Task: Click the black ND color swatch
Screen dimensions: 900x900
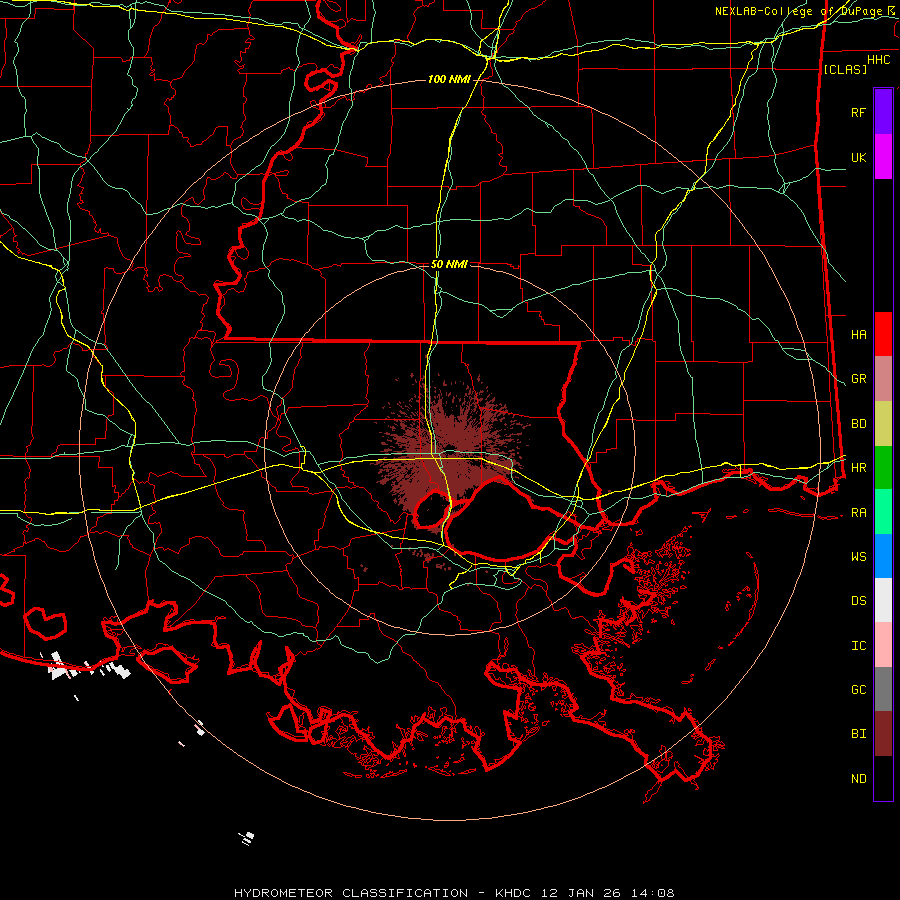Action: coord(883,778)
